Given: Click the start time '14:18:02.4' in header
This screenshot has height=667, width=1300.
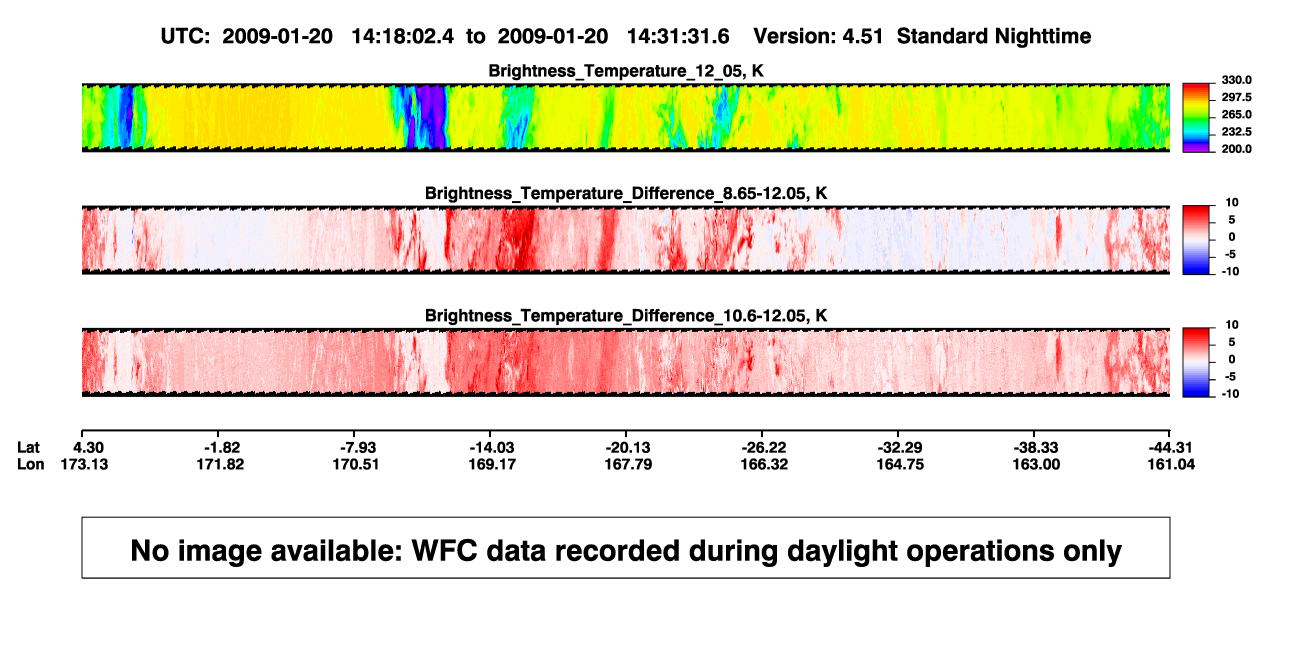Looking at the screenshot, I should (402, 37).
